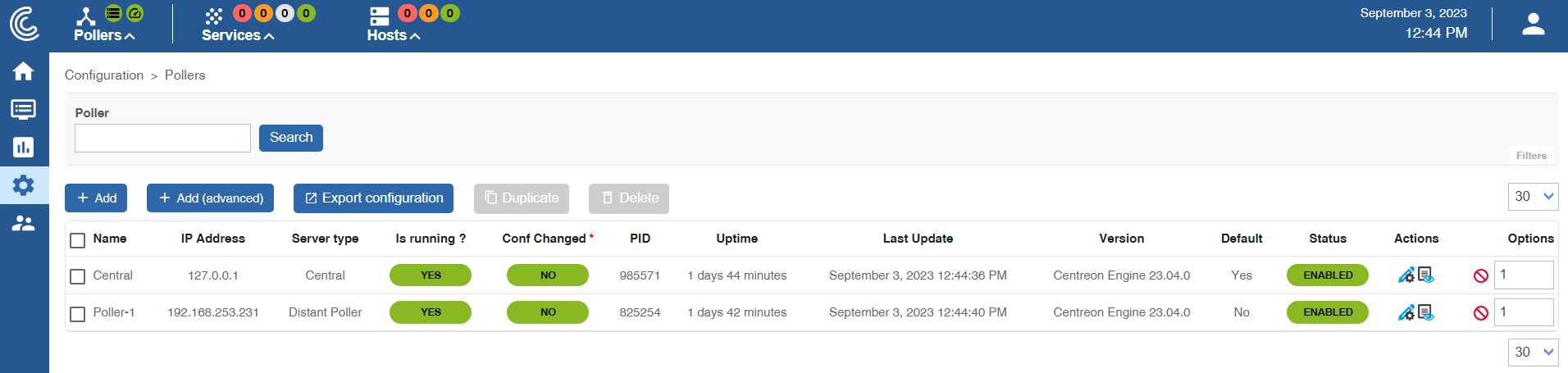Open the Home icon in the sidebar
The width and height of the screenshot is (1568, 373).
point(23,71)
